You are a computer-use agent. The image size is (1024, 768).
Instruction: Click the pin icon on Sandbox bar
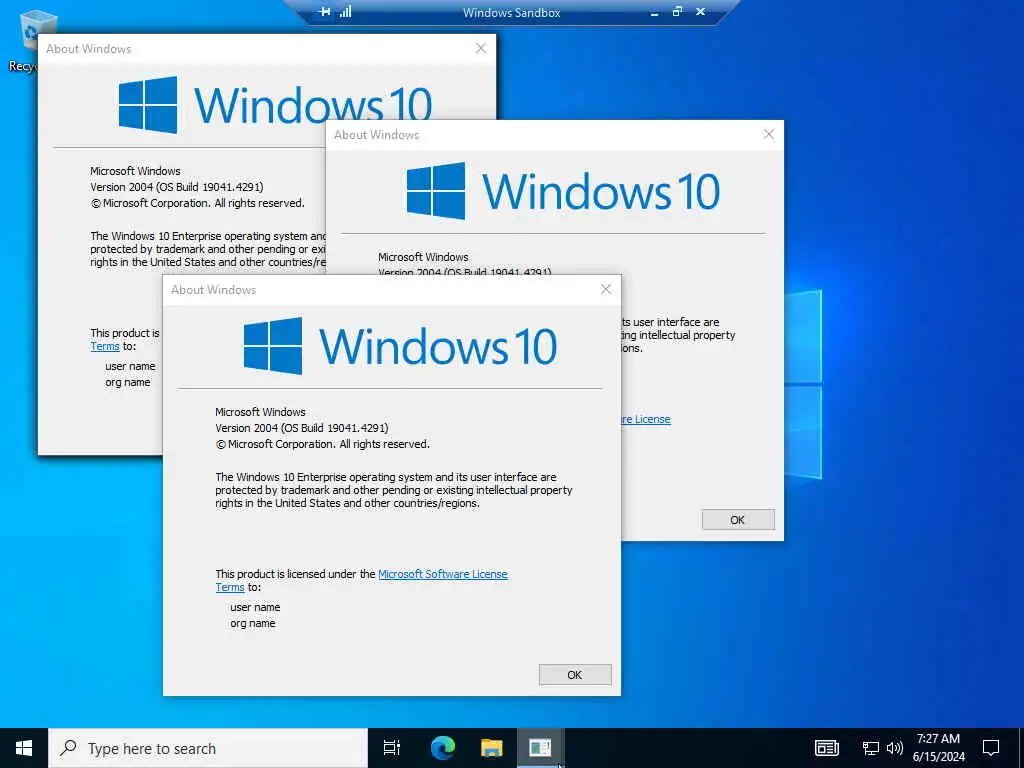325,12
